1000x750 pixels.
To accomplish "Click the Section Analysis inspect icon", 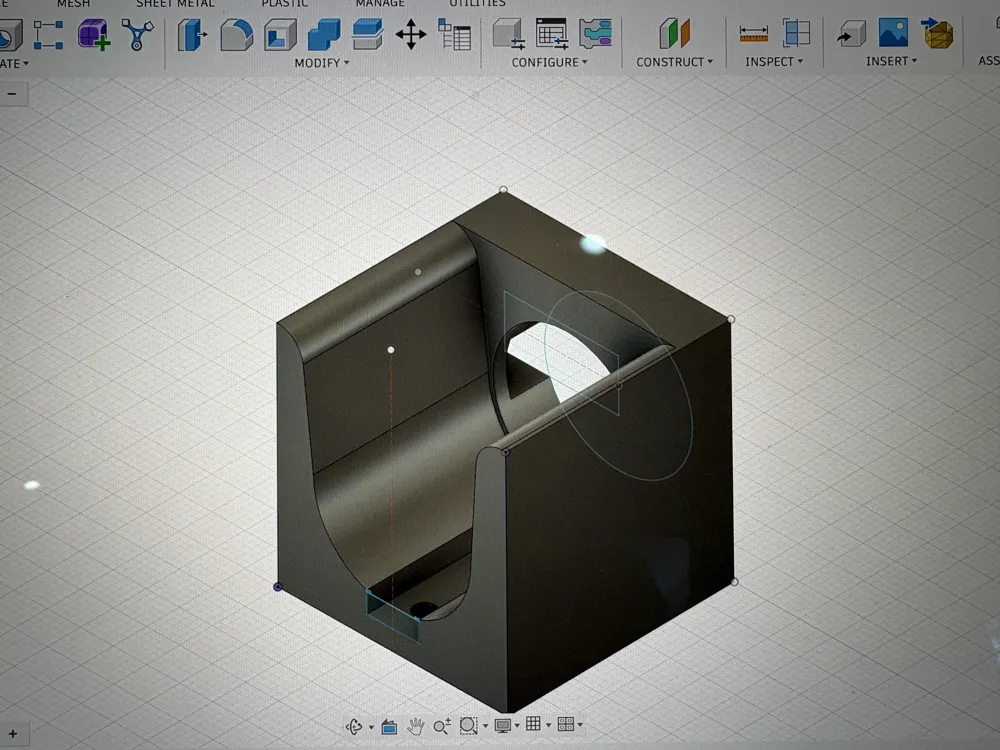I will [796, 33].
